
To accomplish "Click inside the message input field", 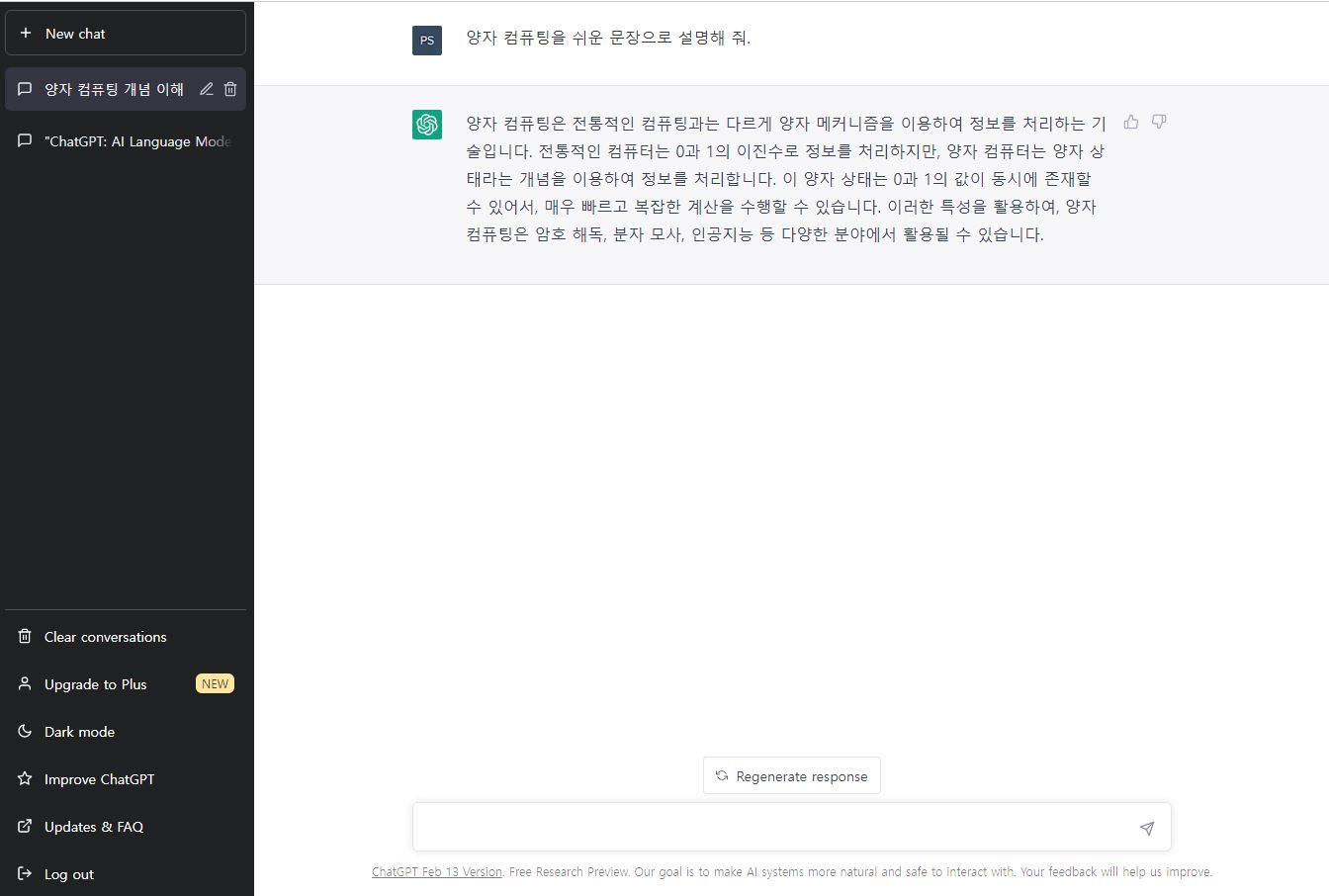I will coord(771,827).
